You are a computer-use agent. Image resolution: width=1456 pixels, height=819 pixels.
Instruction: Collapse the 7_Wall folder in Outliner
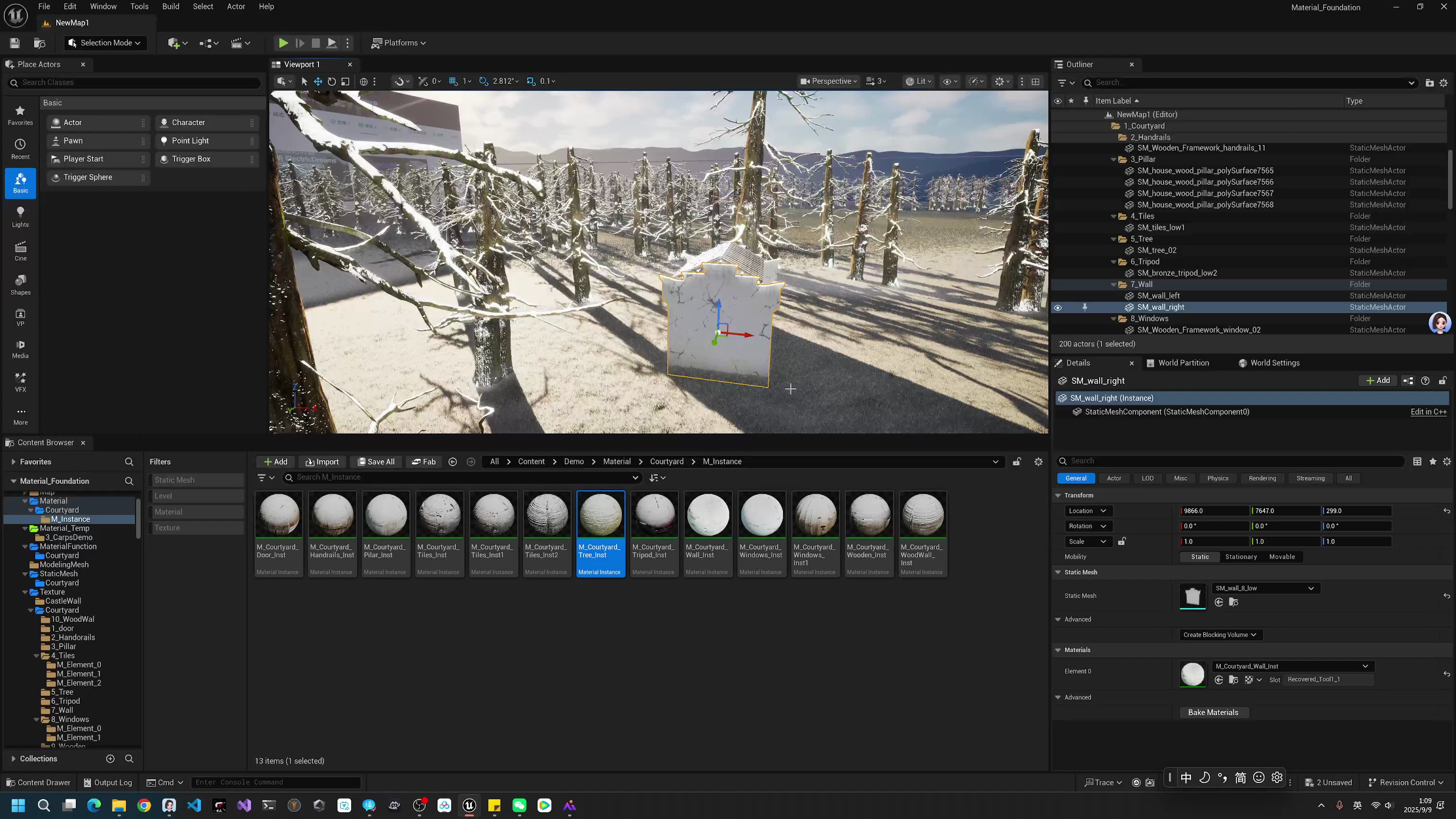[1113, 284]
